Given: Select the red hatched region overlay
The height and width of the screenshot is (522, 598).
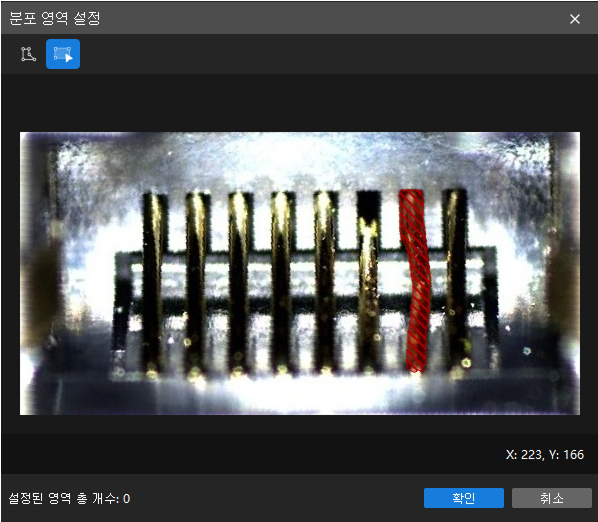Looking at the screenshot, I should pyautogui.click(x=415, y=281).
